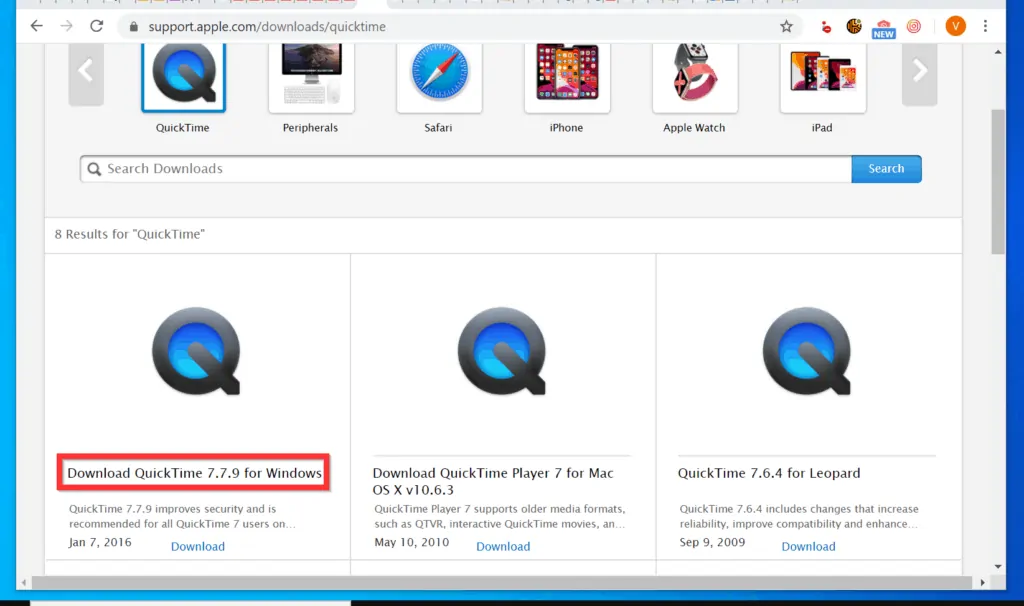Click the scroll up arrow
The height and width of the screenshot is (606, 1024).
[998, 52]
